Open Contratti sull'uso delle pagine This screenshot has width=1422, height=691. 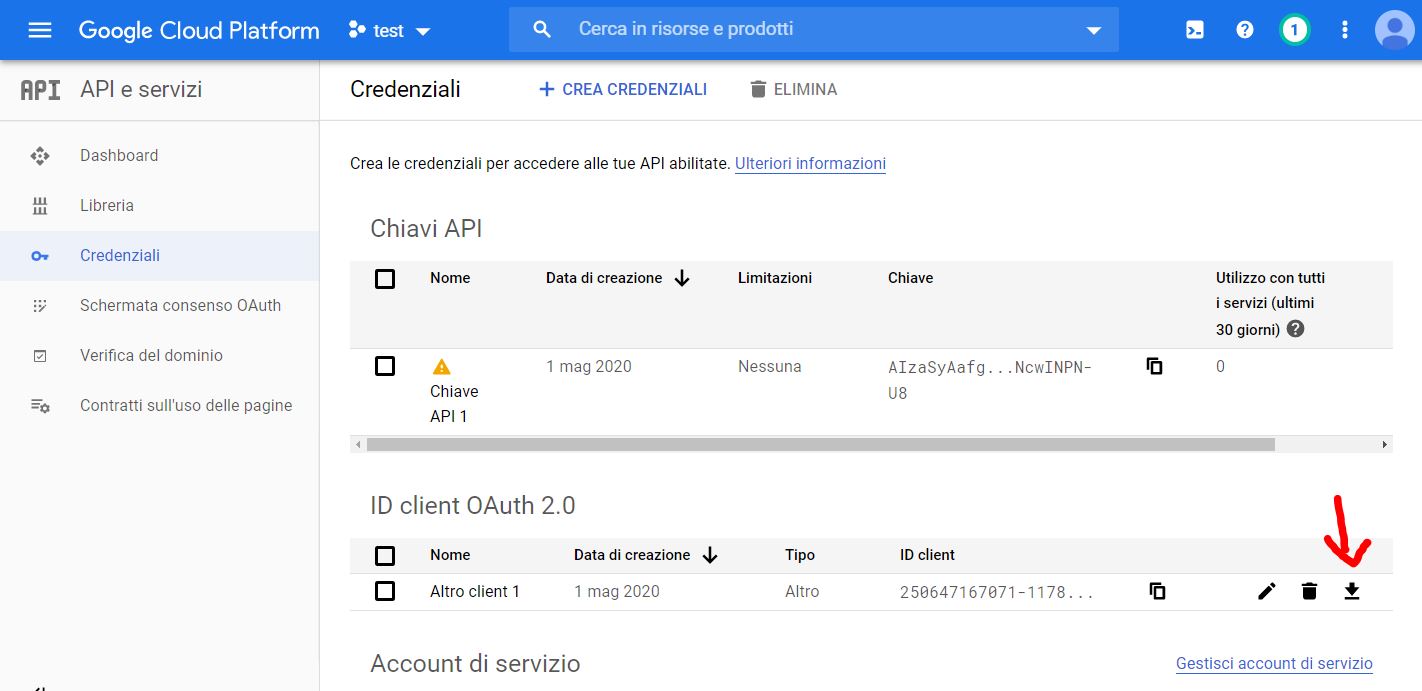click(x=186, y=405)
